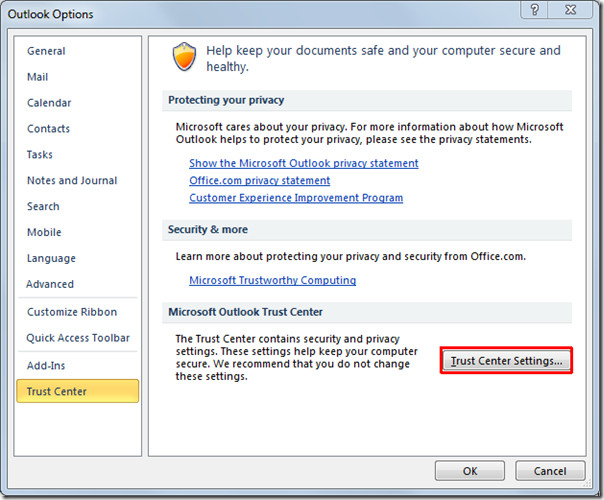Click the Protecting your privacy heading

coord(226,100)
